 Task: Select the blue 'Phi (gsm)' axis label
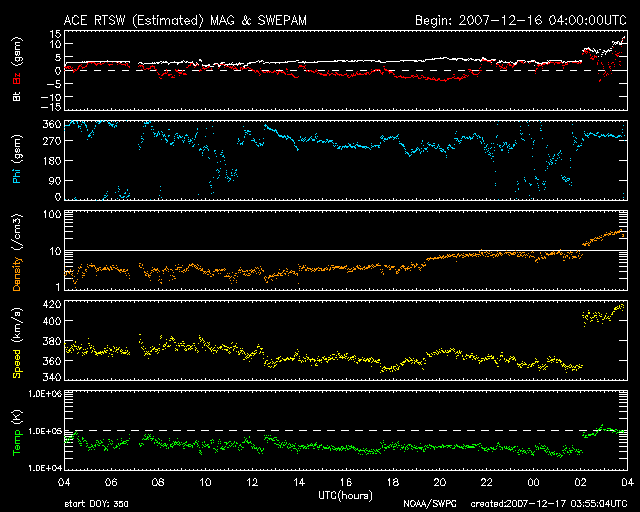[16, 161]
